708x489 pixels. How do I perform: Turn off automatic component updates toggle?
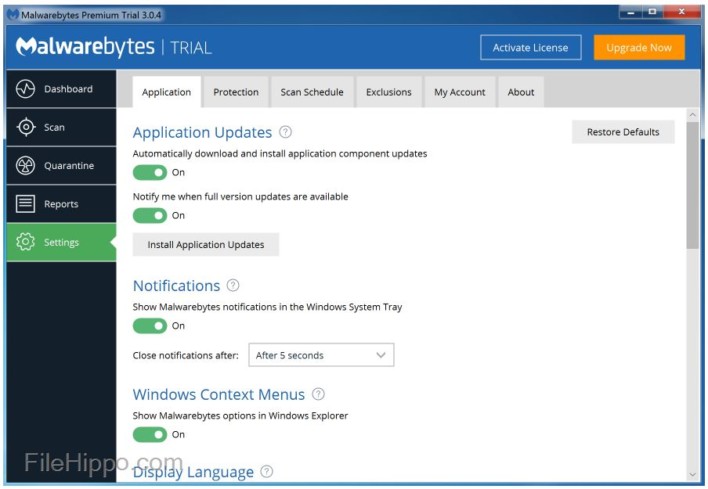click(x=150, y=172)
